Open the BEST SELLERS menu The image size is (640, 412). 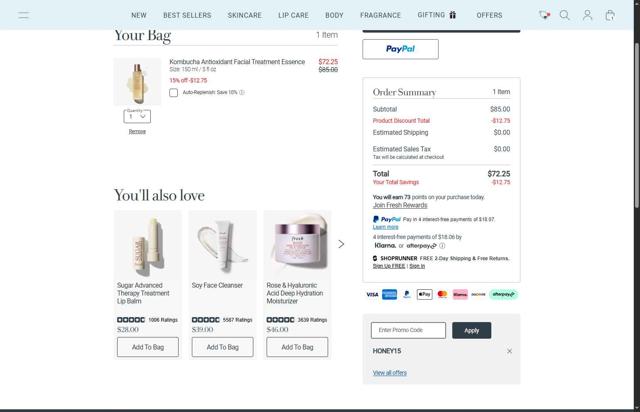pyautogui.click(x=187, y=15)
